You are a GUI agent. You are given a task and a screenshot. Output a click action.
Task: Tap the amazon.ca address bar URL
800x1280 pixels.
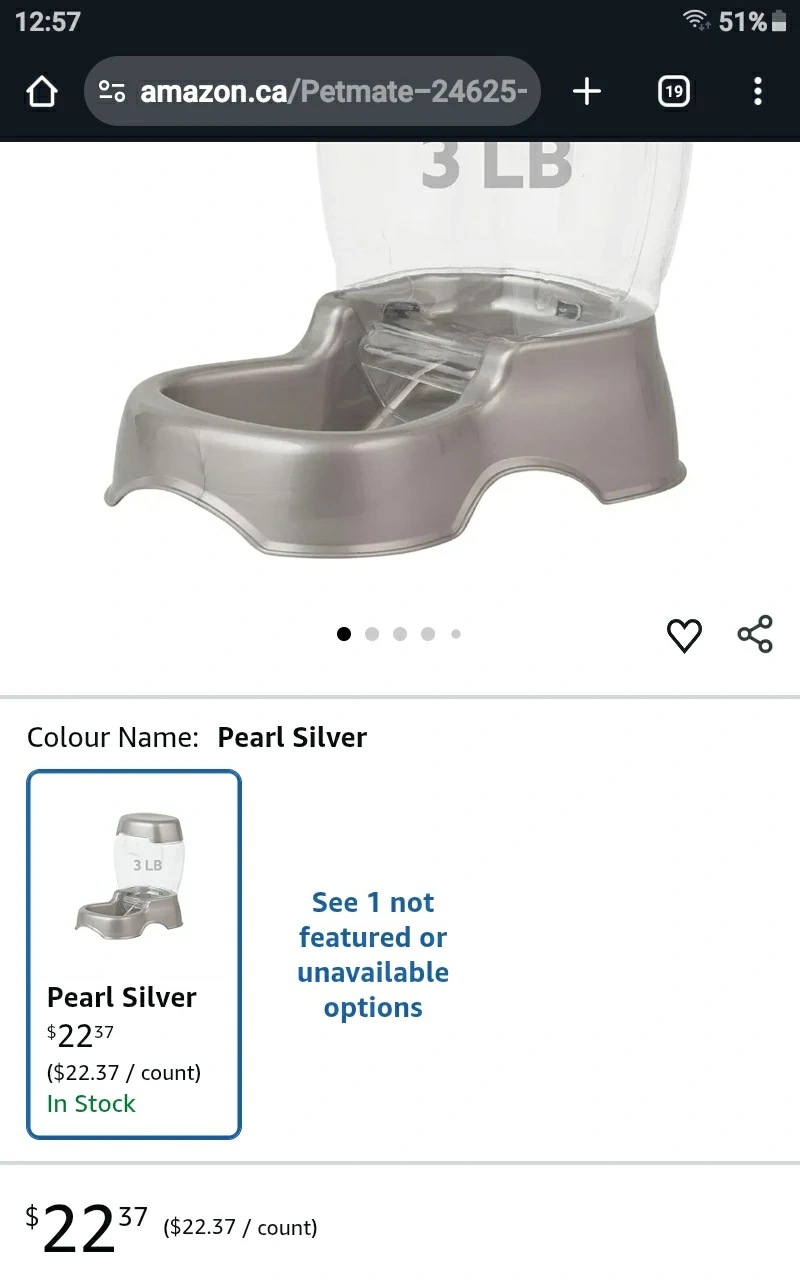tap(334, 92)
